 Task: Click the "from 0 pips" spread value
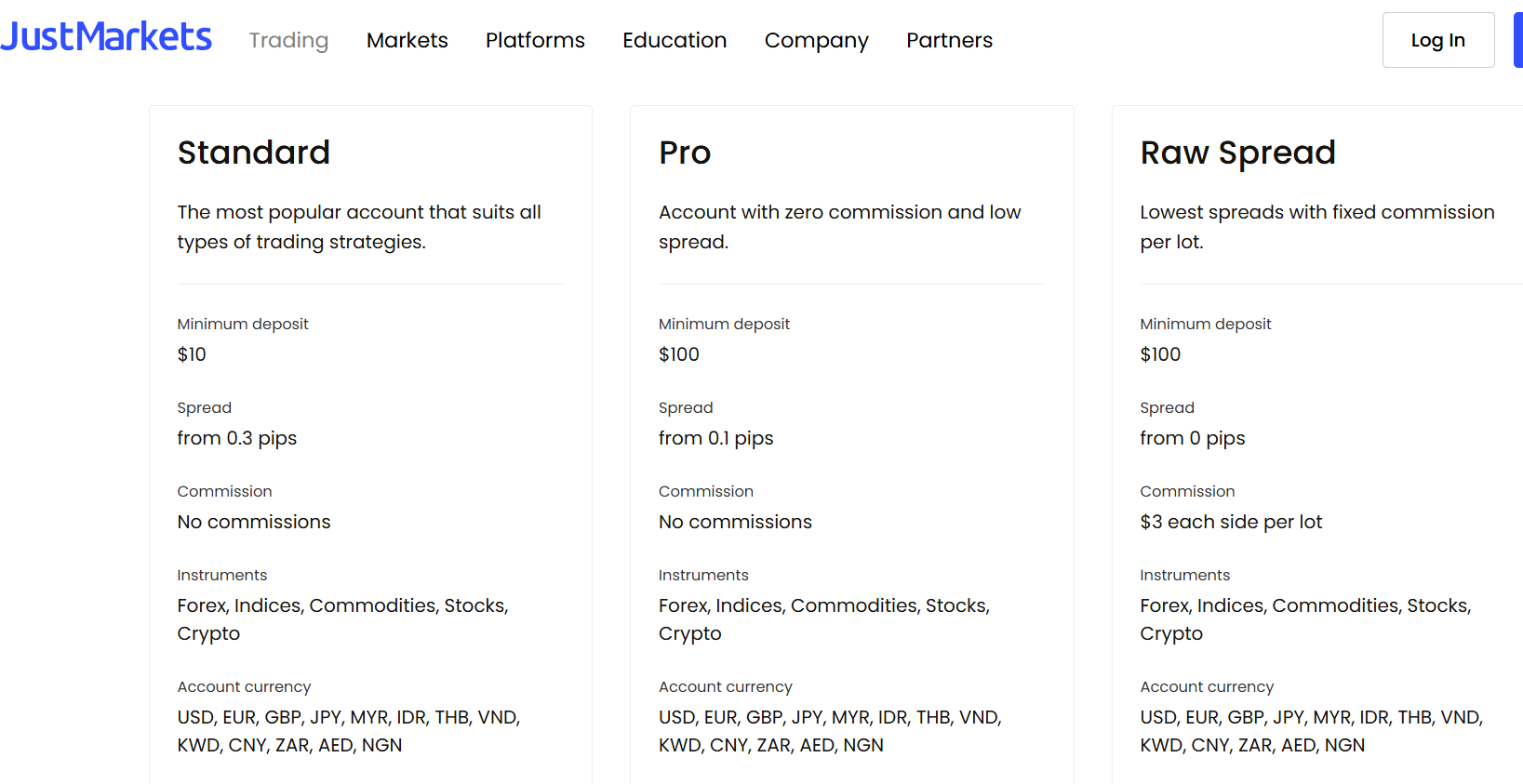[1192, 438]
